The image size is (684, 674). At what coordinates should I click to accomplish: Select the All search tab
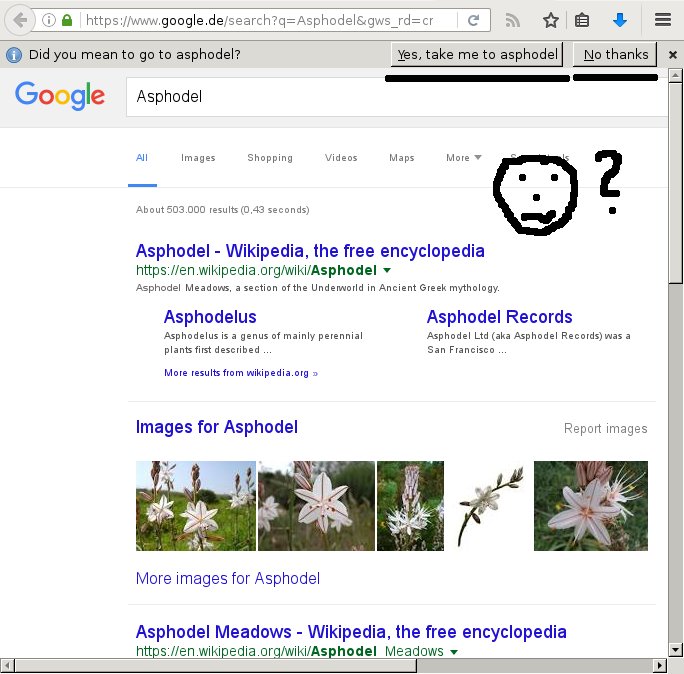142,157
